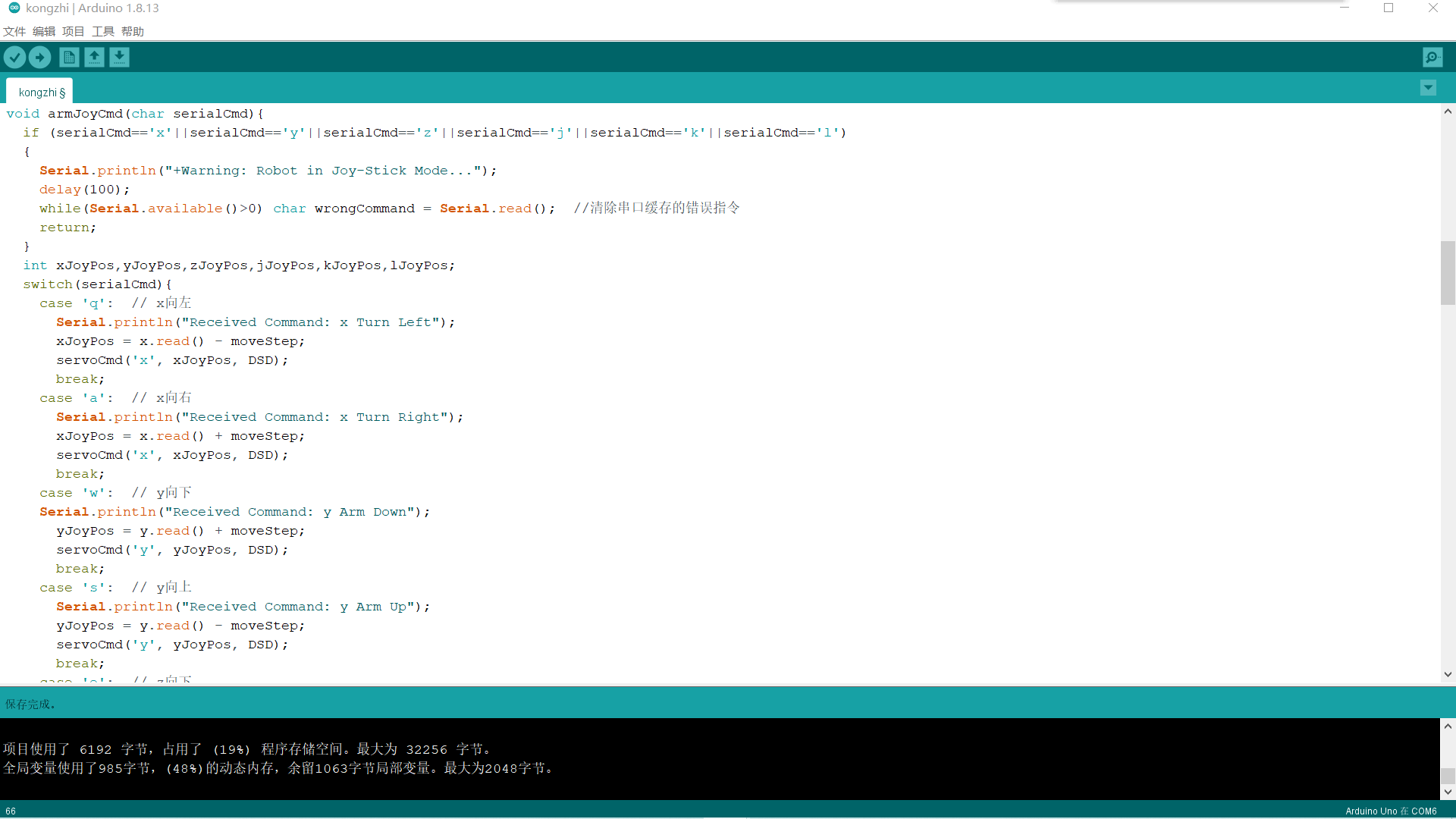Click the Arduino Uno 在 COM6 status text
This screenshot has height=819, width=1456.
coord(1390,811)
